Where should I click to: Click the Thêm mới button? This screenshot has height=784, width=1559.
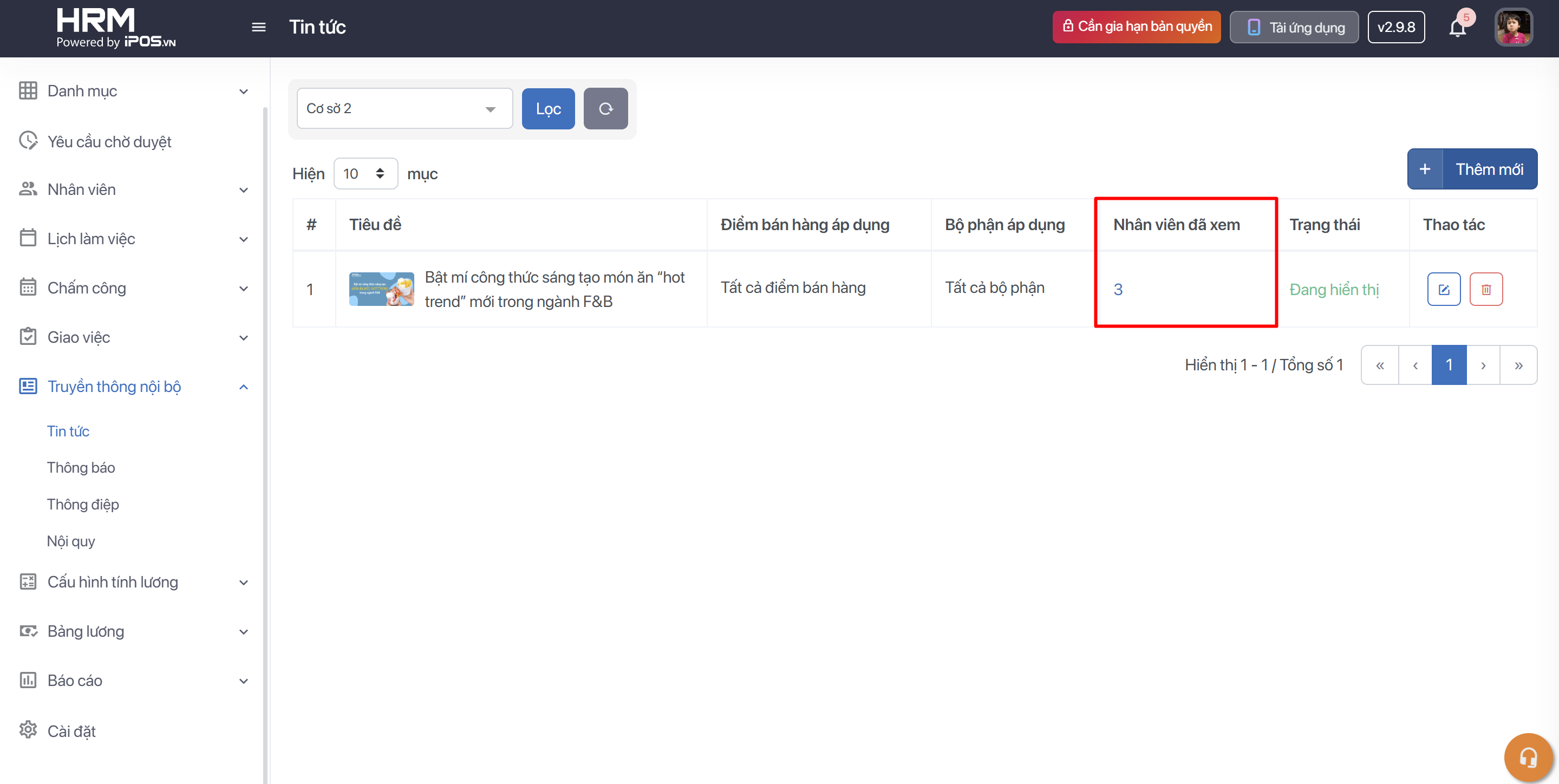(1472, 169)
